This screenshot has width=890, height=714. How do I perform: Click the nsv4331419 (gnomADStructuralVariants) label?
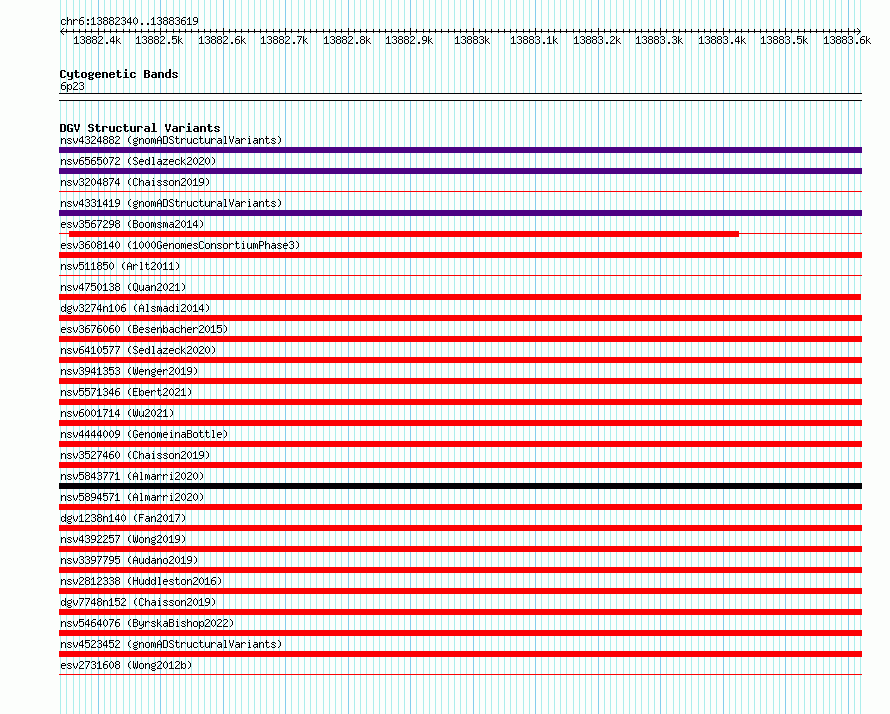pos(171,203)
